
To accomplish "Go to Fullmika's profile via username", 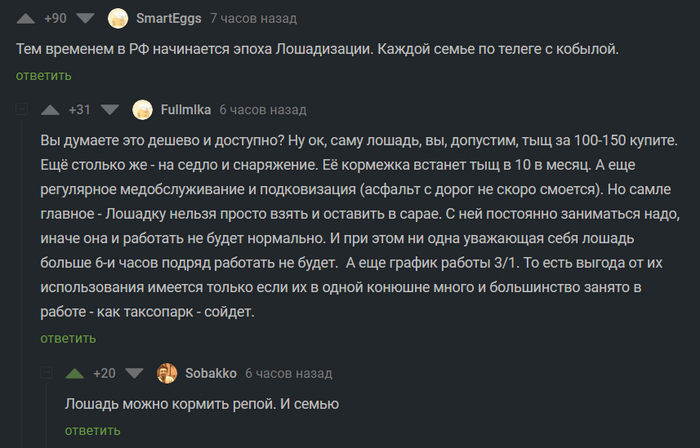I will pyautogui.click(x=186, y=109).
